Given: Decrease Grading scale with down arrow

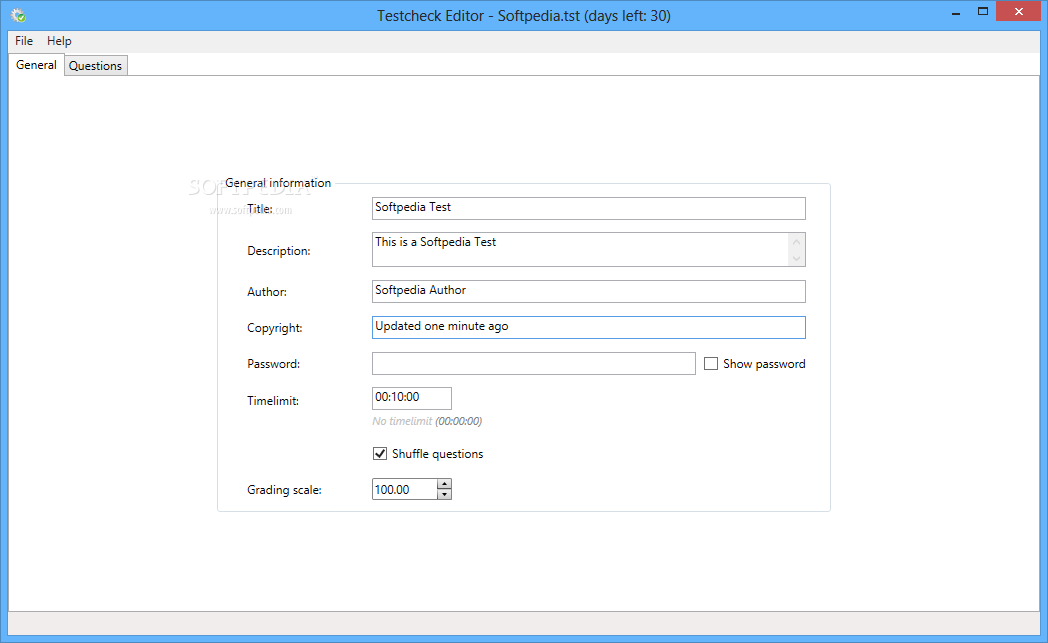Looking at the screenshot, I should 444,495.
